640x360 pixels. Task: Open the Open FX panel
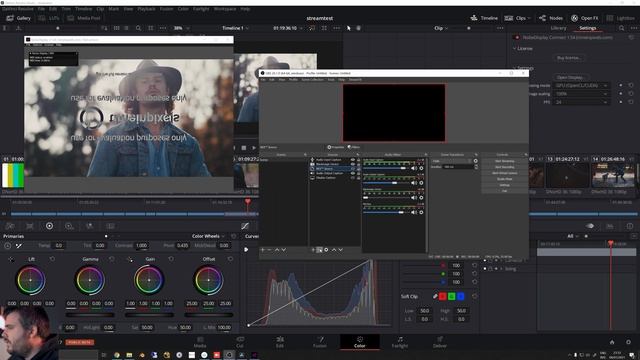[584, 18]
